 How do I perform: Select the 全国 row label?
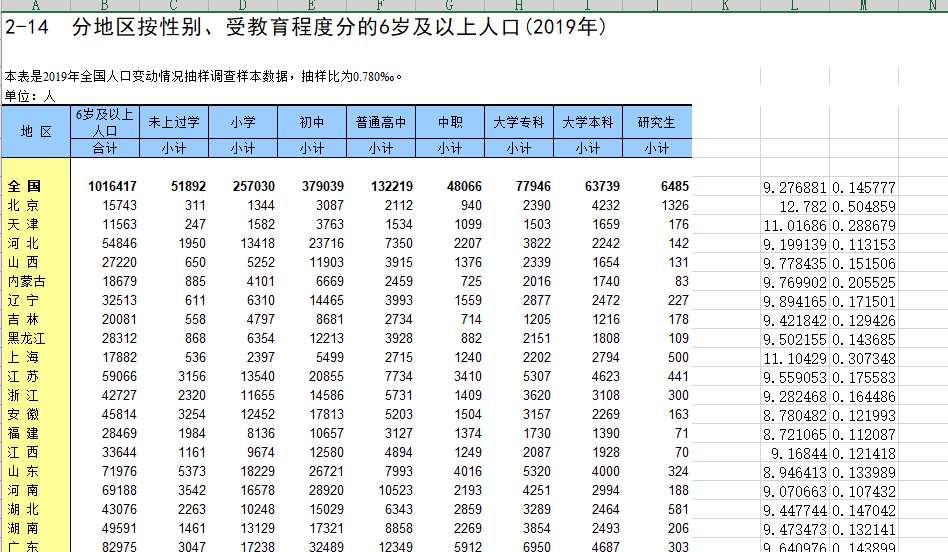(24, 186)
